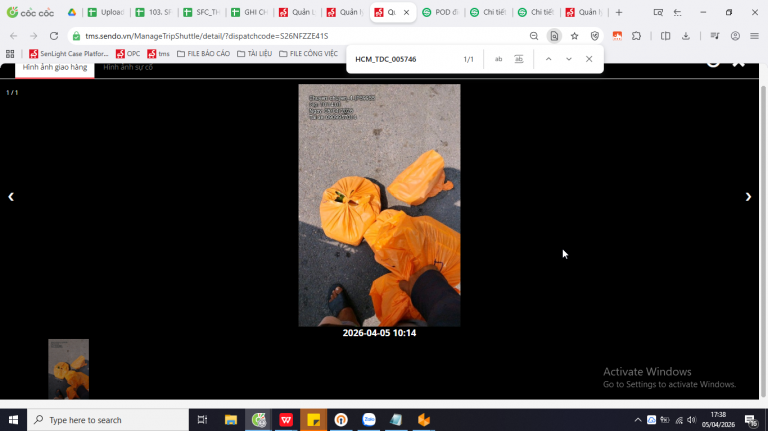This screenshot has height=431, width=768.
Task: Open the media playlist icon
Action: pos(715,36)
